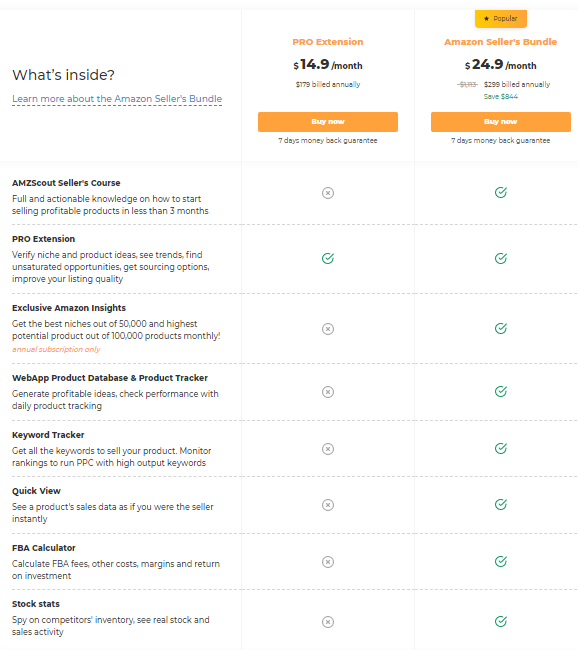Screen dimensions: 578x650
Task: Click cross icon for Exclusive Amazon Insights
Action: (328, 329)
